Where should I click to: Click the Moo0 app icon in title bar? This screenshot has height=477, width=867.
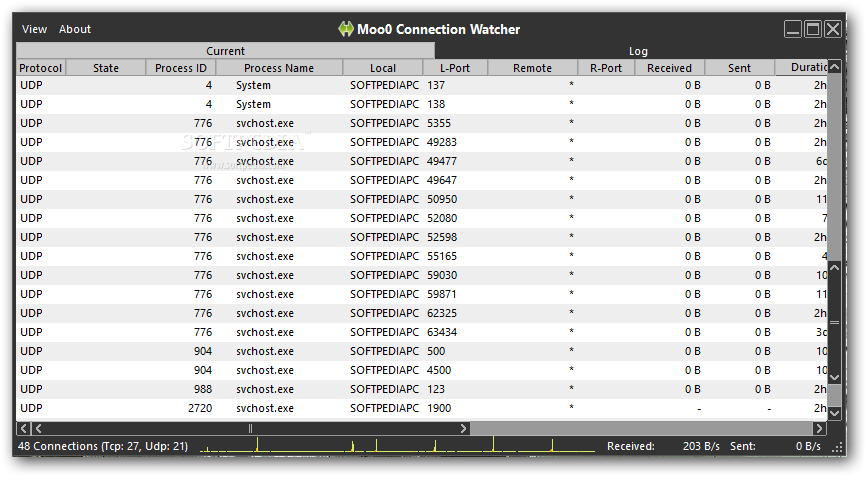(346, 29)
